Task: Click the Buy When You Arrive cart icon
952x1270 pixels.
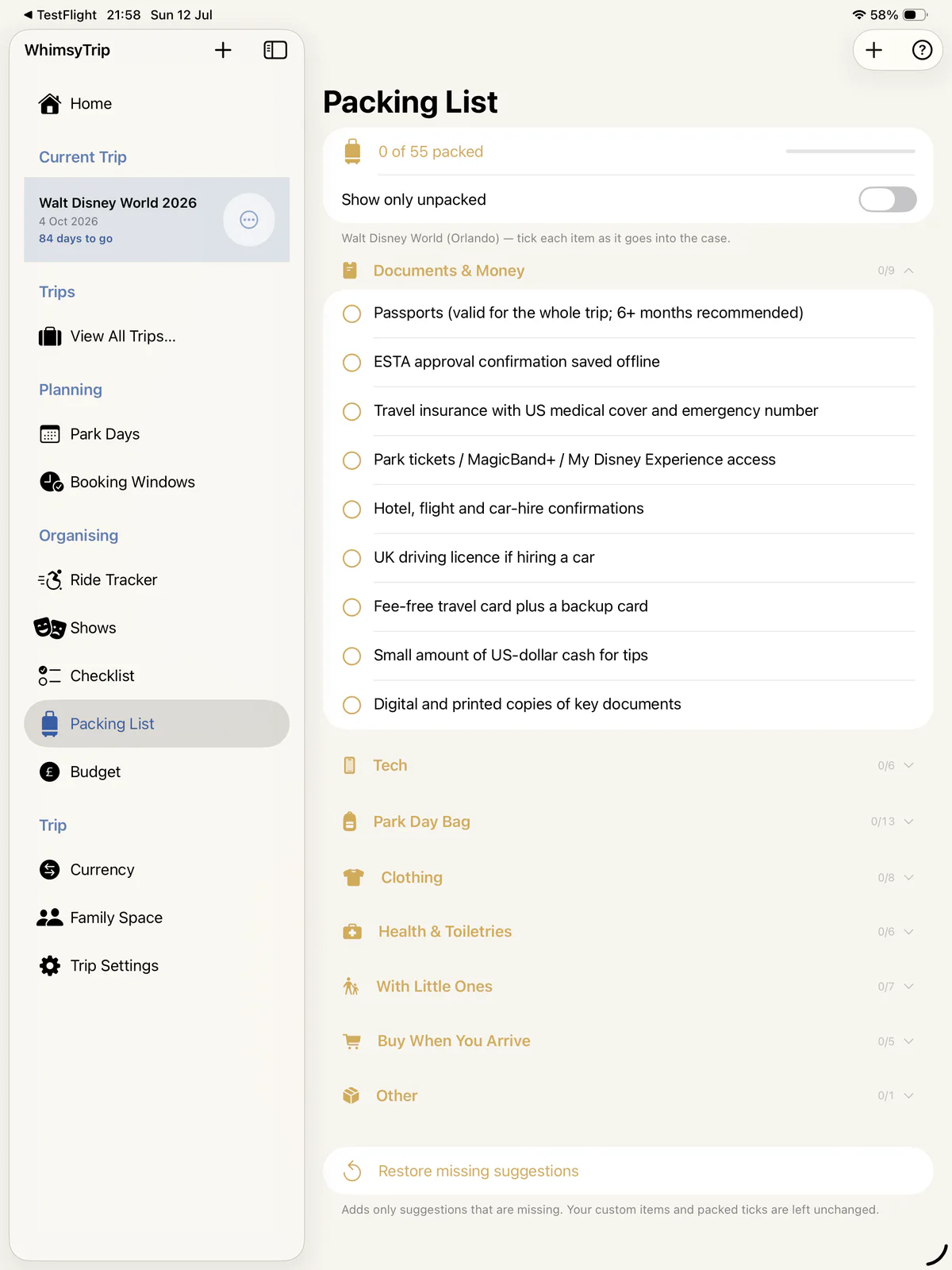Action: 352,1041
